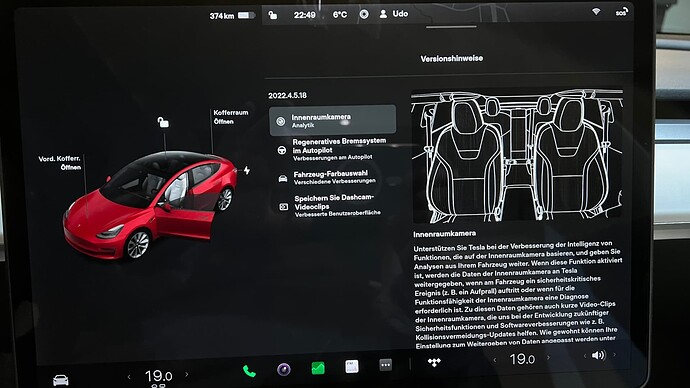
Task: Tap the lock icon in status bar
Action: [x=273, y=15]
